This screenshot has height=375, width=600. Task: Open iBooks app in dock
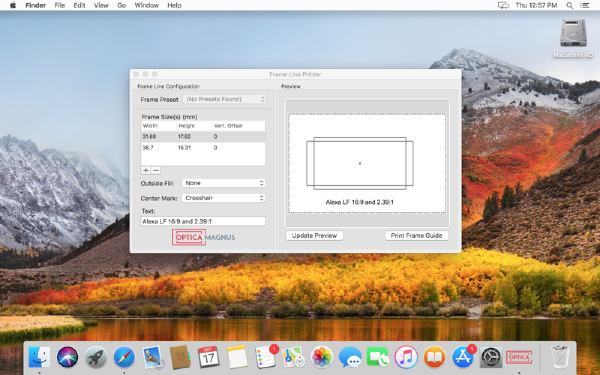tap(434, 357)
